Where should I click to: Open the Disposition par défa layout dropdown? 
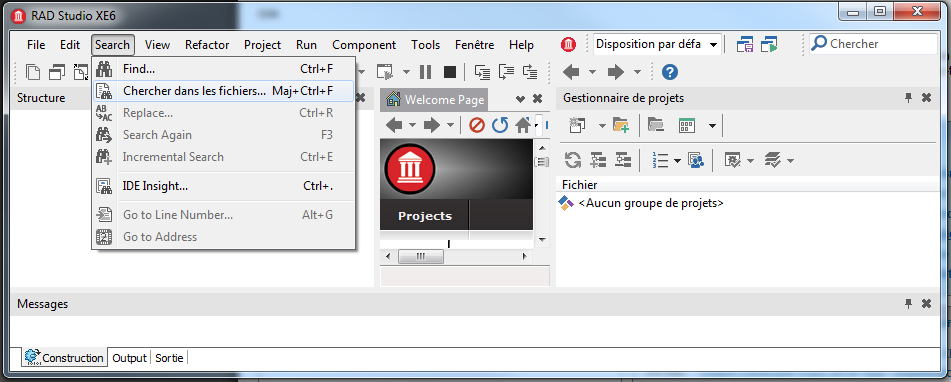pyautogui.click(x=713, y=44)
